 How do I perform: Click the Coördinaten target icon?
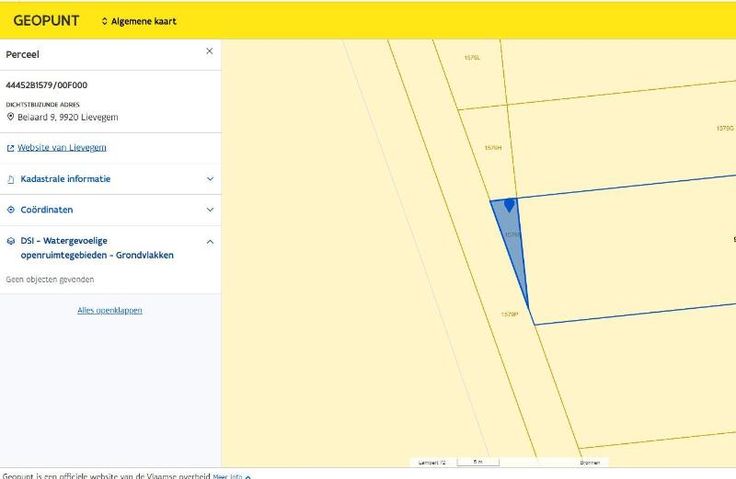(11, 210)
